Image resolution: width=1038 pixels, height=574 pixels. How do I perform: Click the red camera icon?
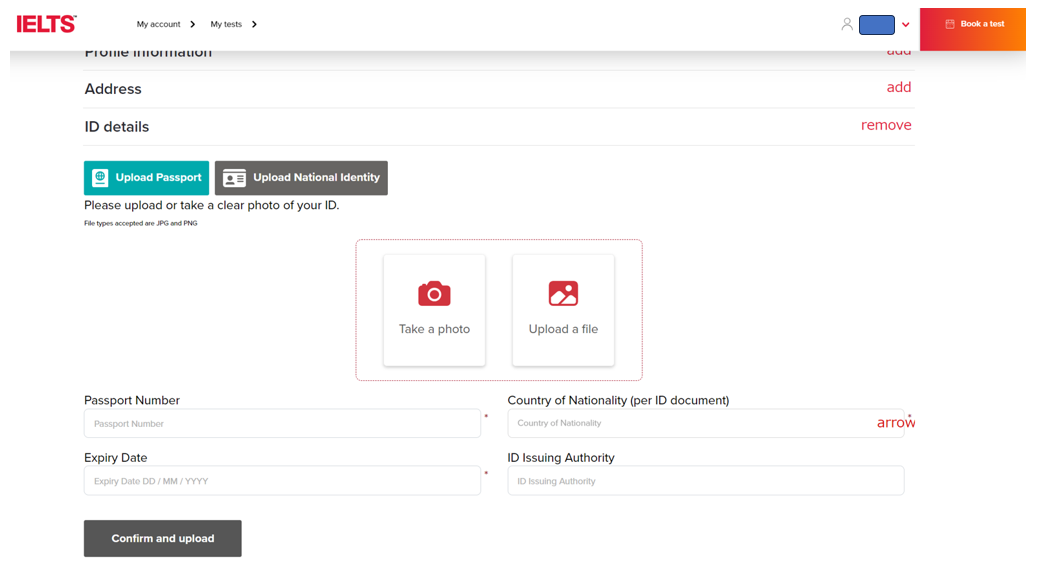click(x=434, y=293)
